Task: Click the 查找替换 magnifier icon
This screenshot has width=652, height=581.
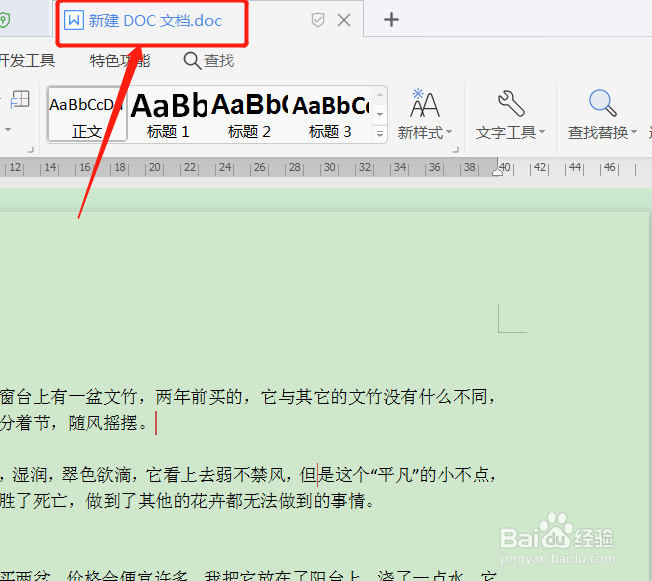Action: (603, 103)
